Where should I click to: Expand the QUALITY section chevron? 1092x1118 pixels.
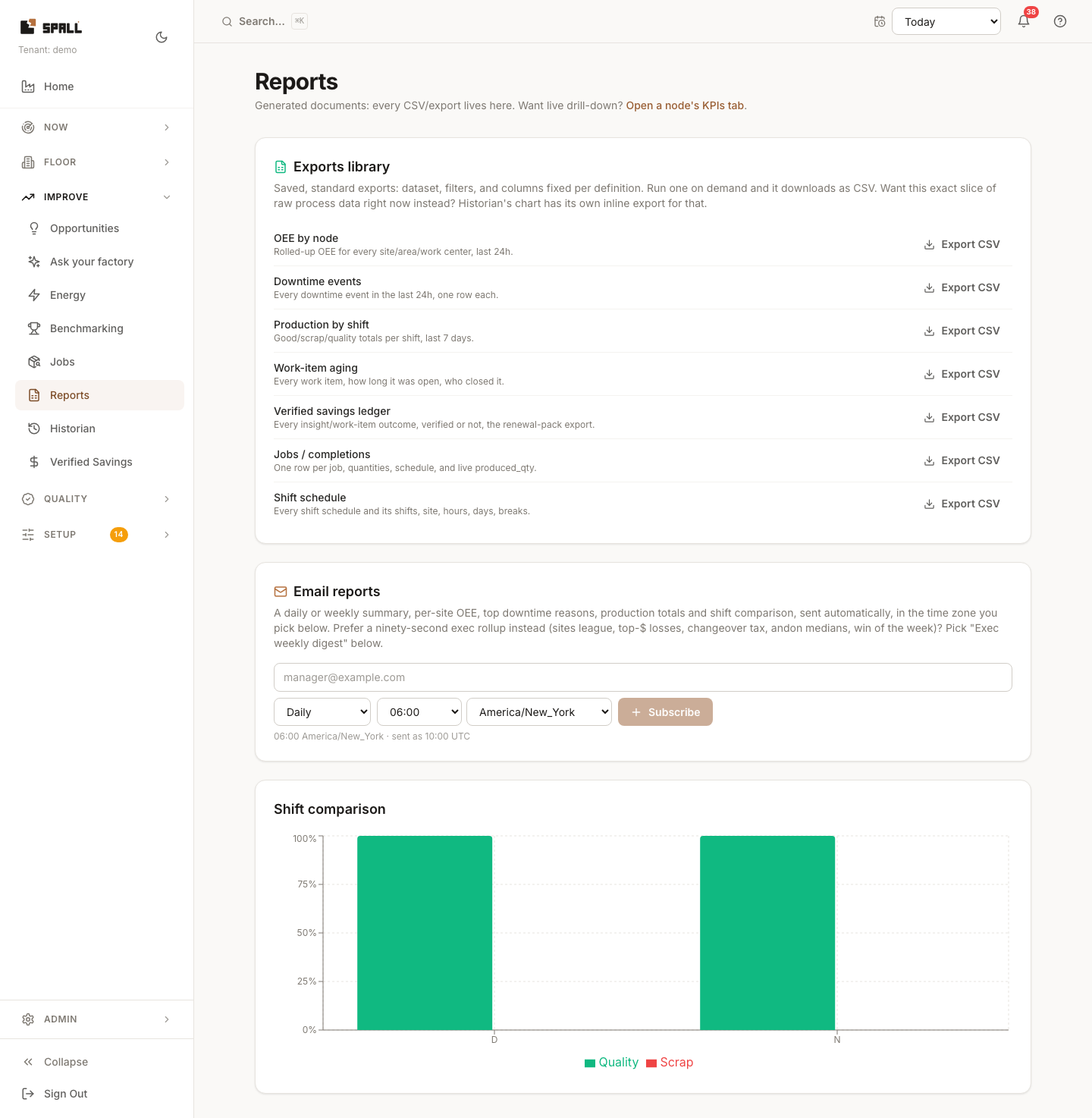pos(167,499)
